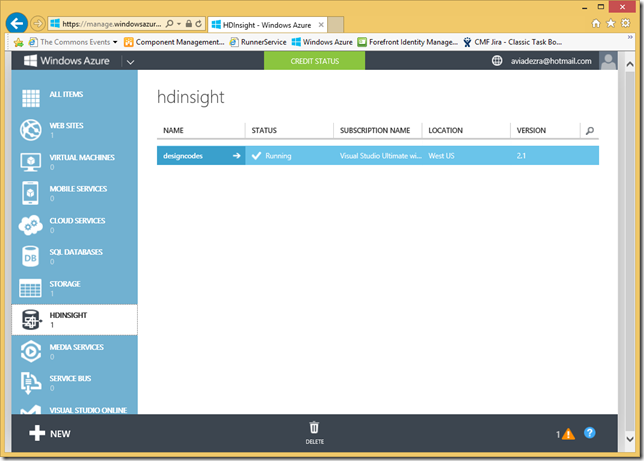Select the Service Bus icon
Screen dimensions: 644x461
click(31, 383)
